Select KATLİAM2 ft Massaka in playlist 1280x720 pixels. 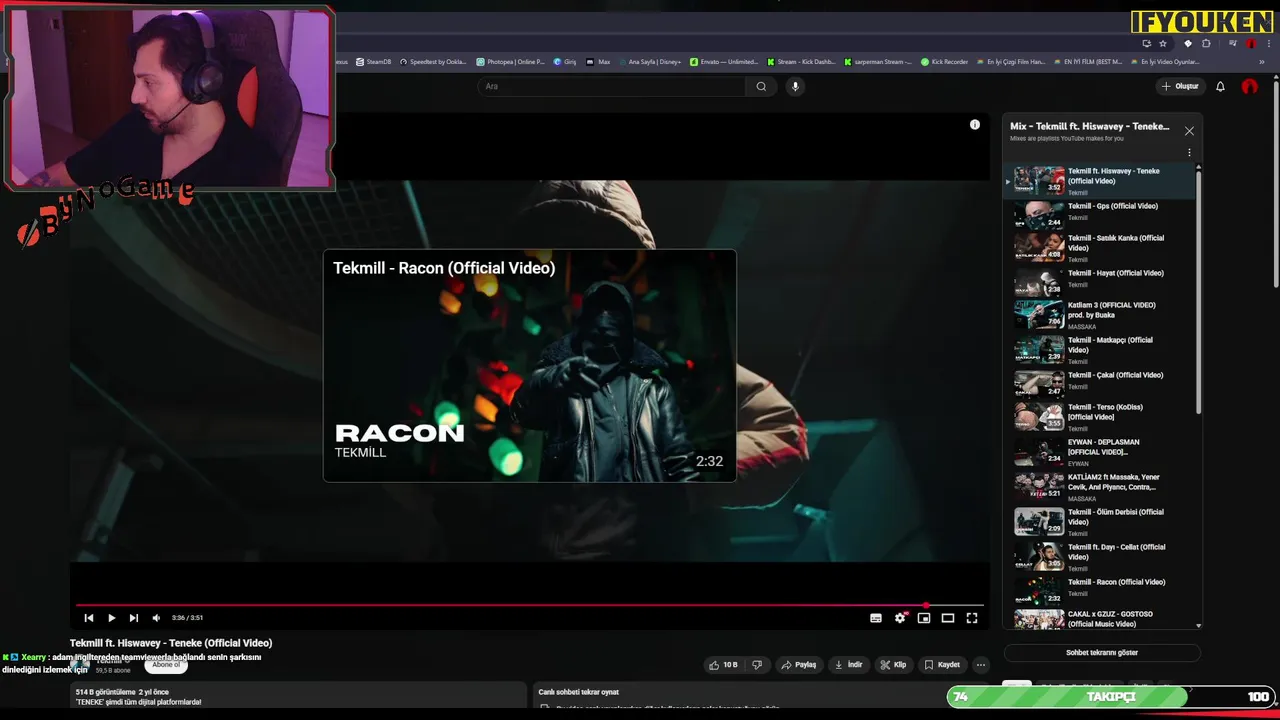coord(1100,487)
